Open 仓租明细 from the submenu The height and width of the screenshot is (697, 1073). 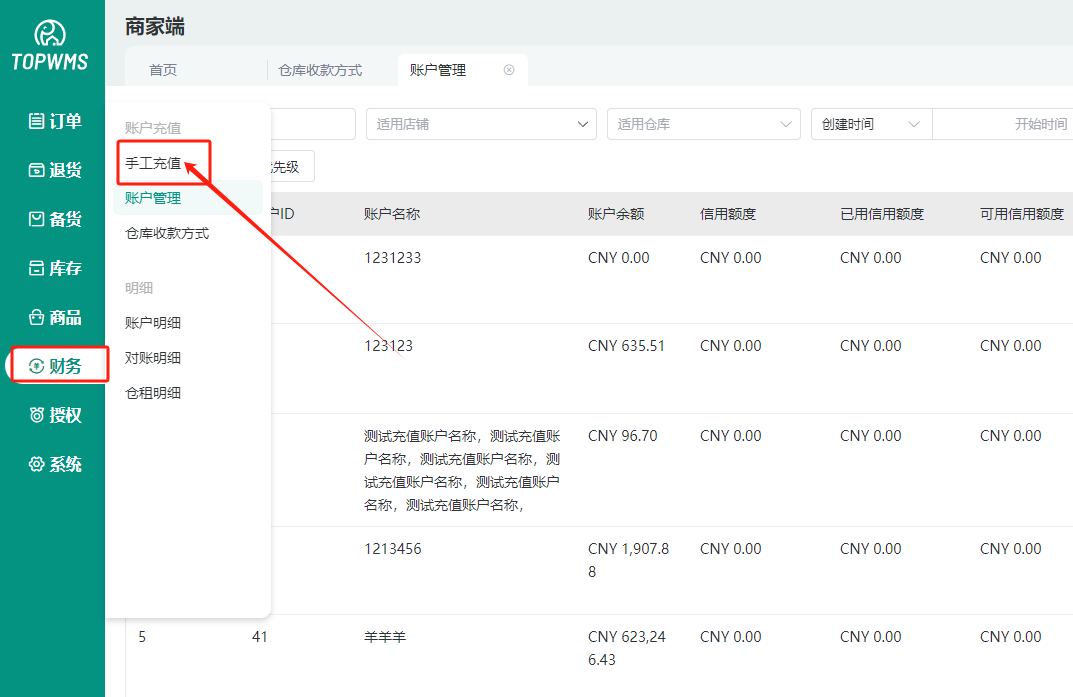tap(153, 393)
